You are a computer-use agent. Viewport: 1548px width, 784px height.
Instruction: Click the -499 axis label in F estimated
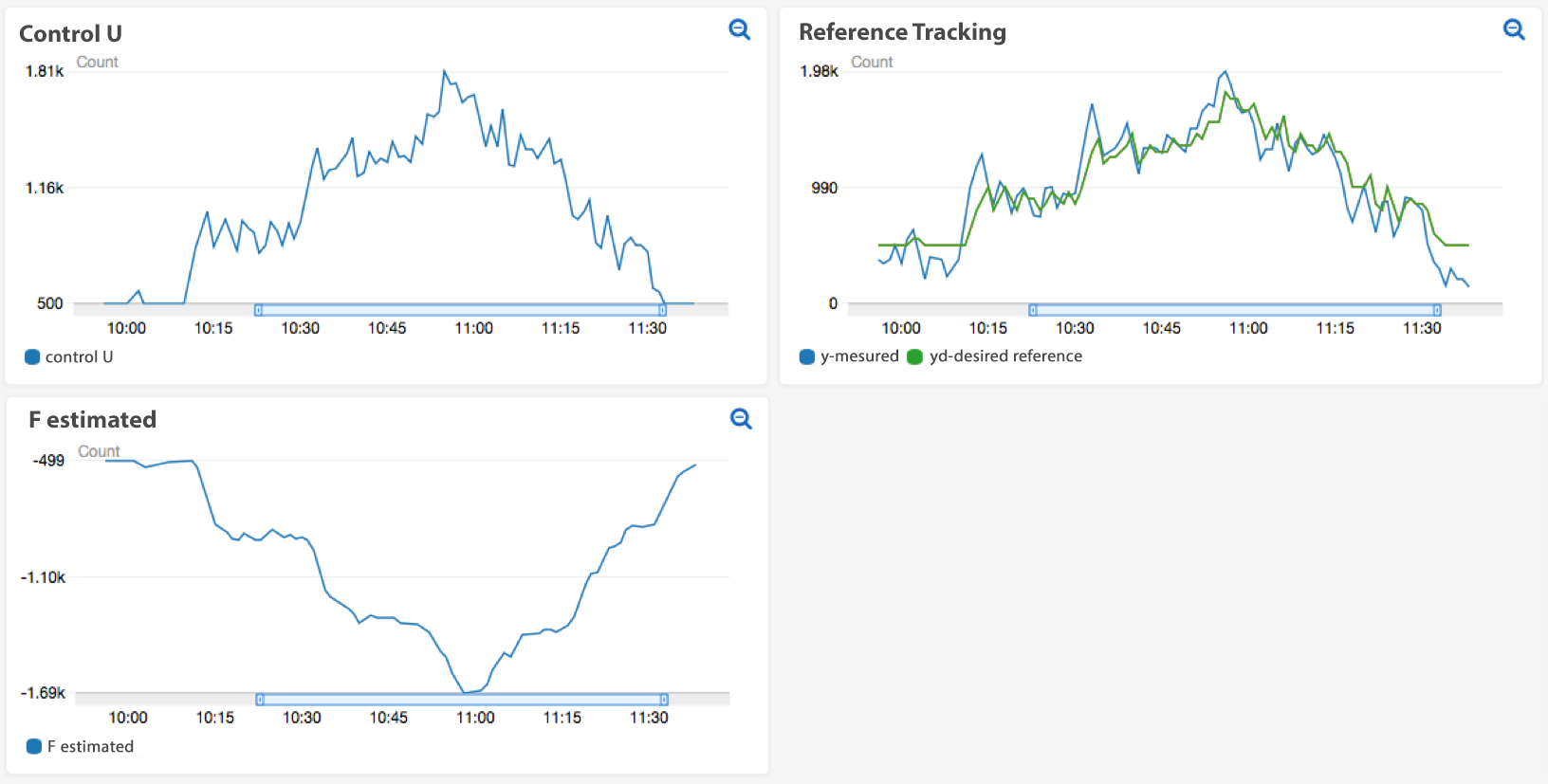[48, 460]
